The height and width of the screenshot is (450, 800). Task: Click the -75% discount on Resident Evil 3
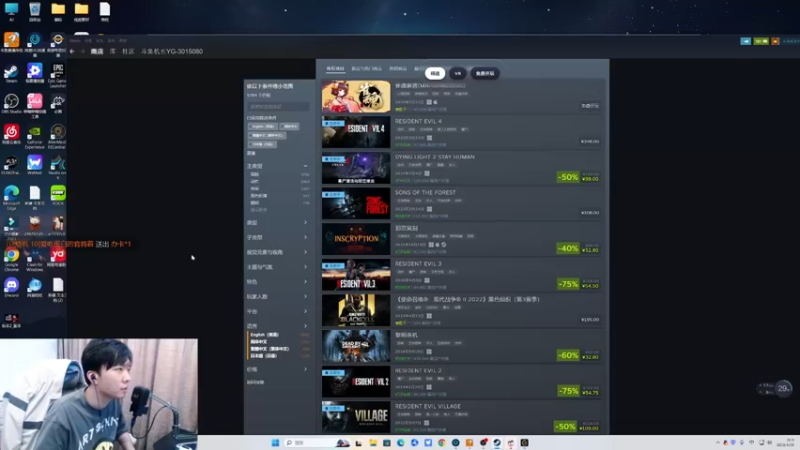point(568,284)
